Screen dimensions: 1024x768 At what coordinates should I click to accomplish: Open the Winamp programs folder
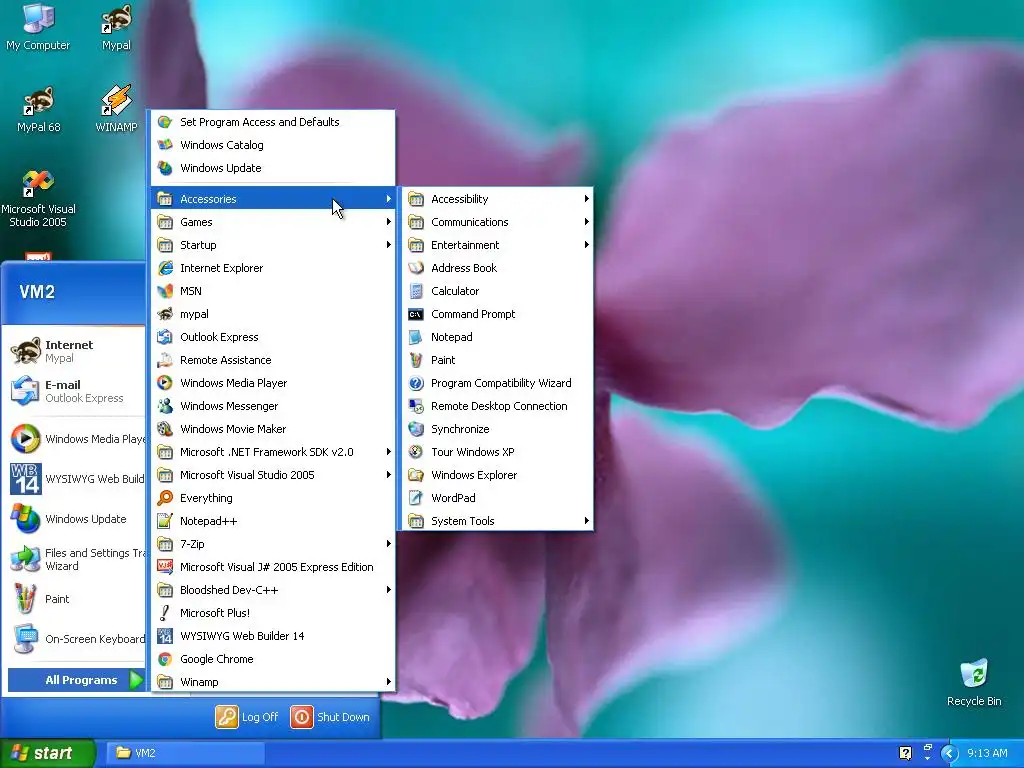coord(273,682)
